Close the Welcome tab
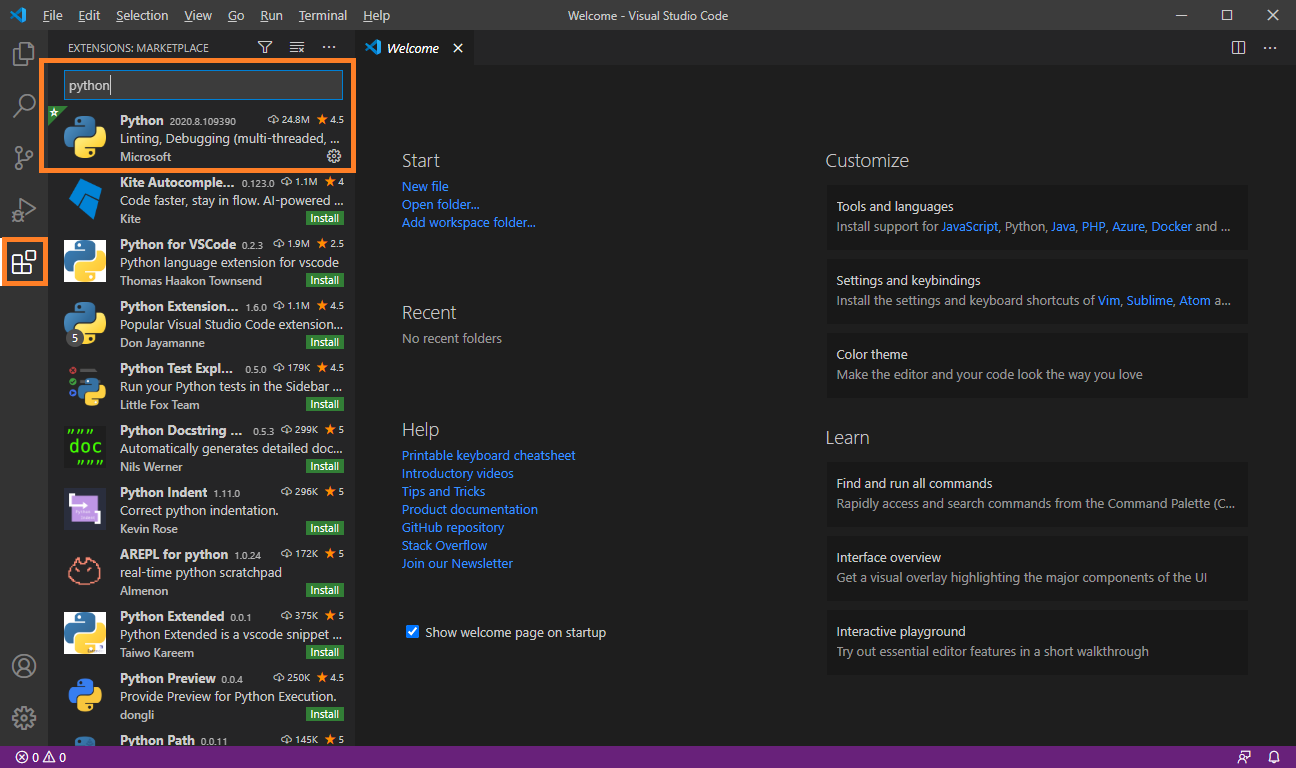 click(458, 48)
